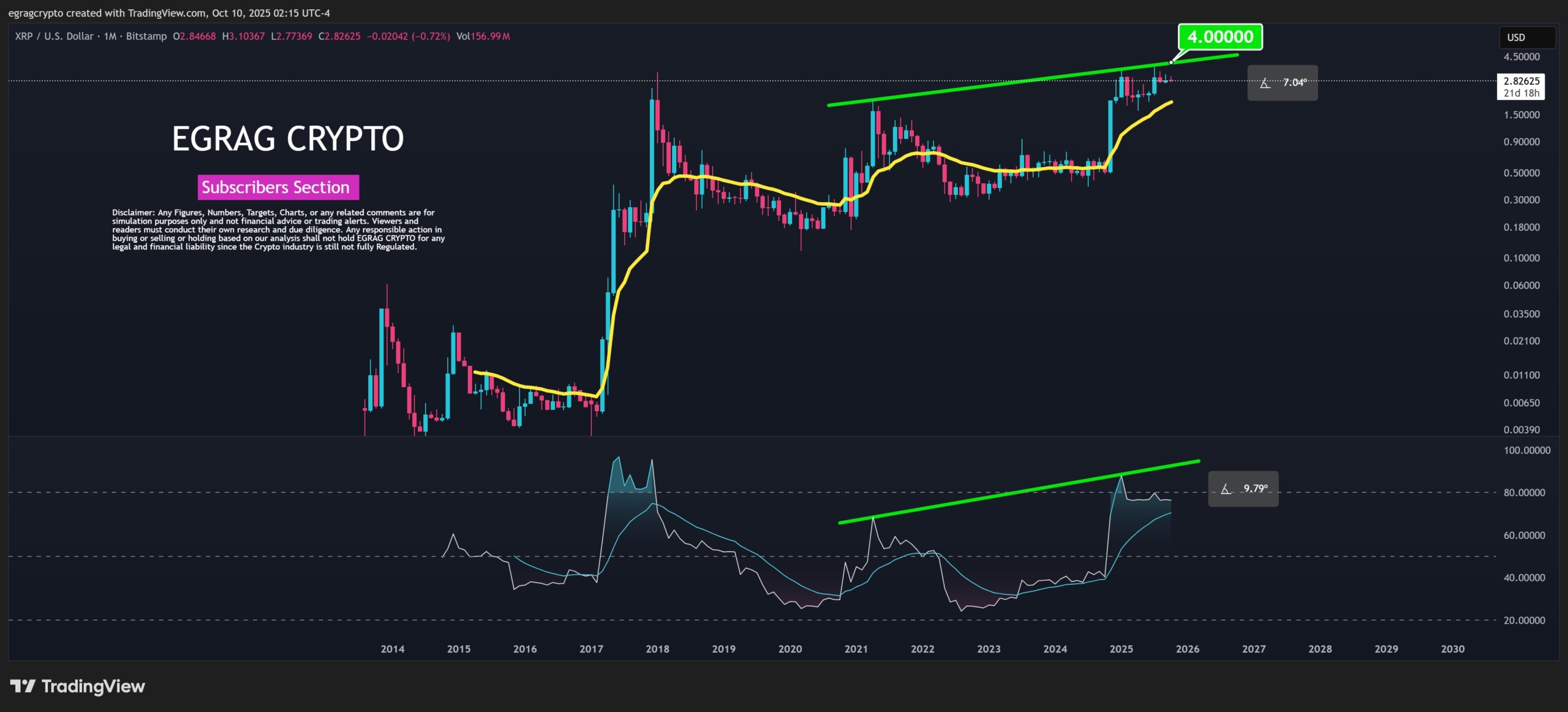Toggle the volume display by clicking Vol 156.99M
Screen dimensions: 1568x712
[483, 36]
